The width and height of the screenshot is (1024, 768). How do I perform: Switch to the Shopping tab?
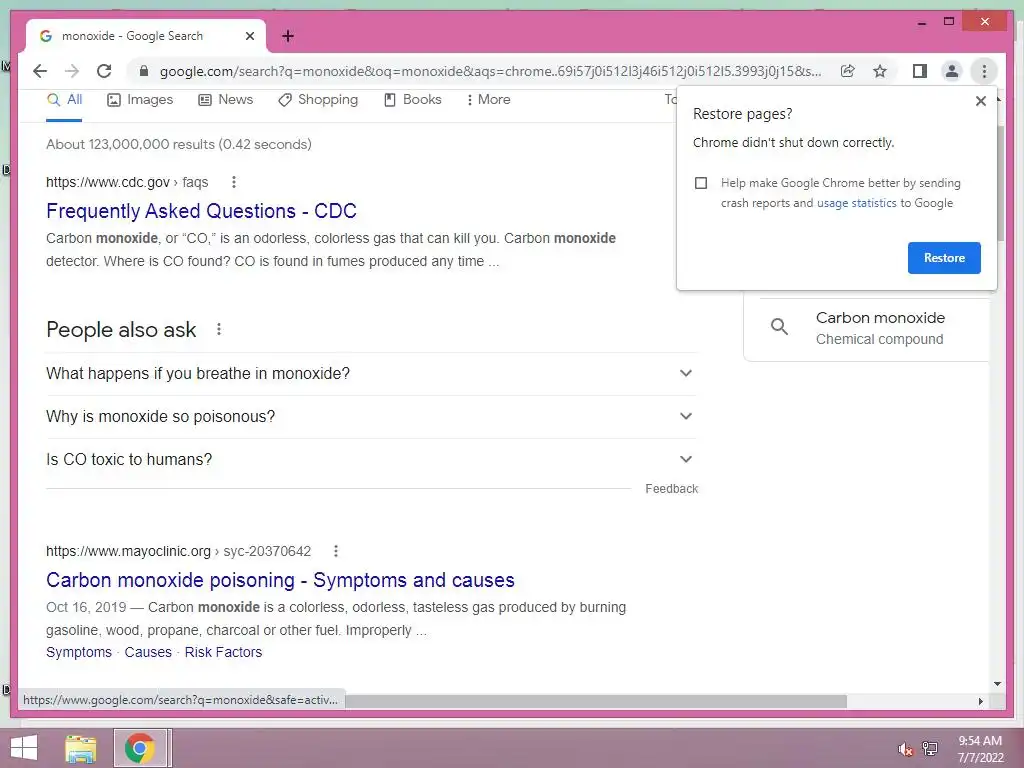(318, 99)
